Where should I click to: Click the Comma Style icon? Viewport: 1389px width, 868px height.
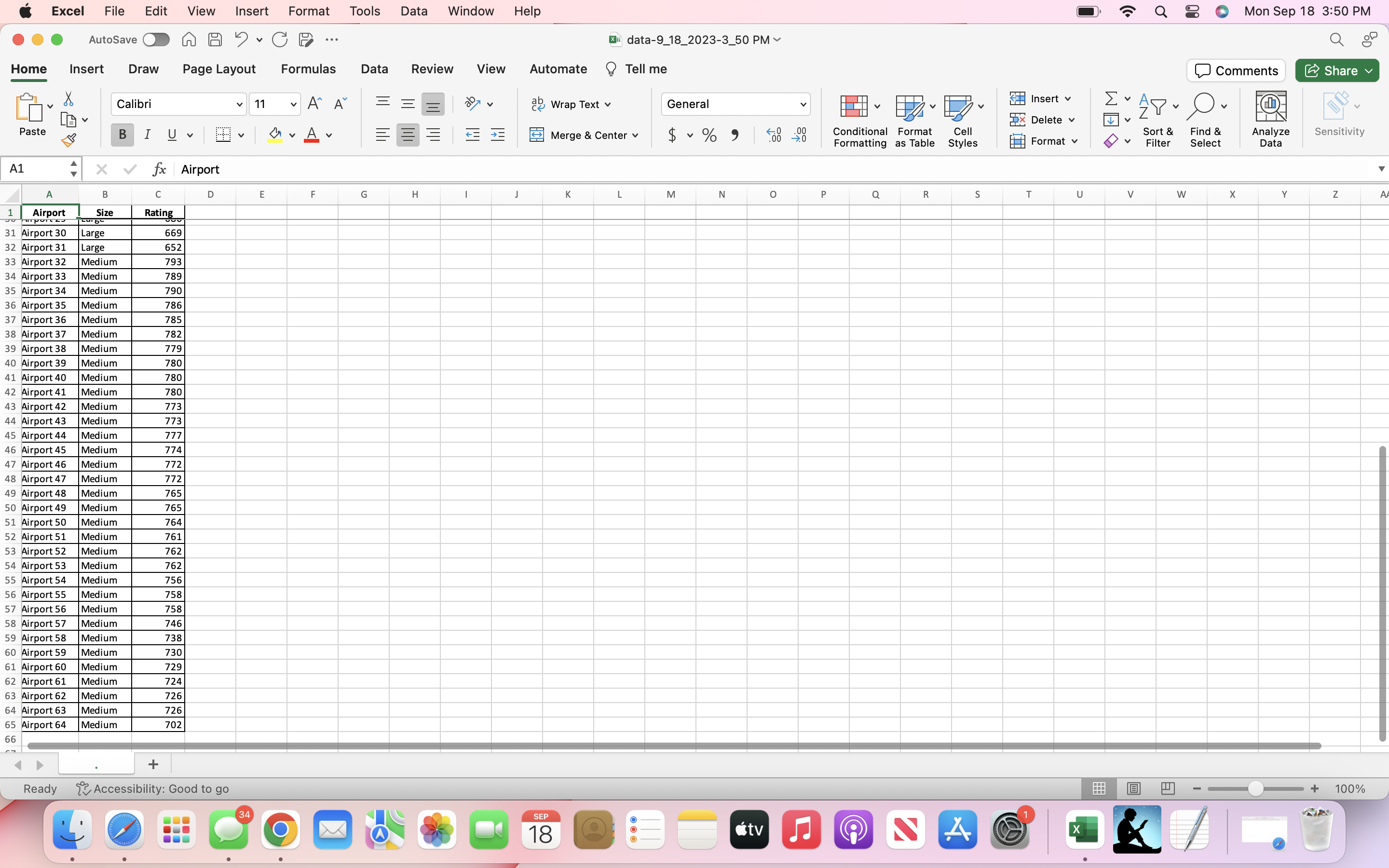735,135
